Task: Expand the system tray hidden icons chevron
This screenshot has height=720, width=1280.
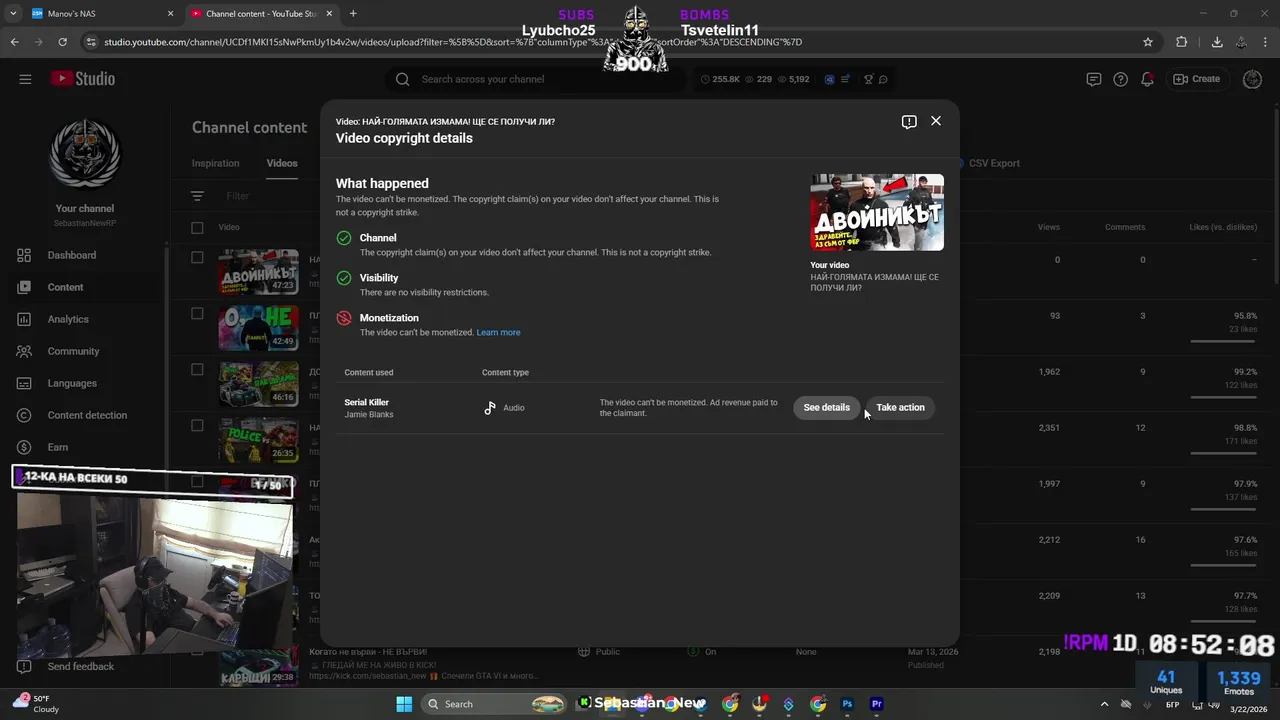Action: [x=1104, y=704]
